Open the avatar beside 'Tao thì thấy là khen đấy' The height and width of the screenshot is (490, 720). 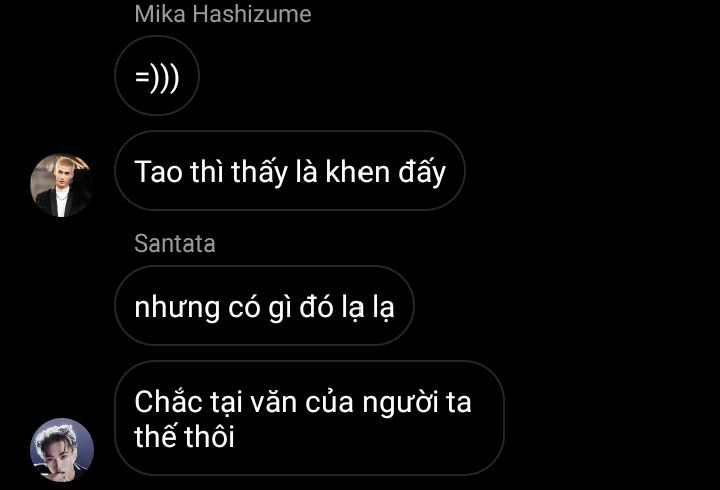click(62, 185)
